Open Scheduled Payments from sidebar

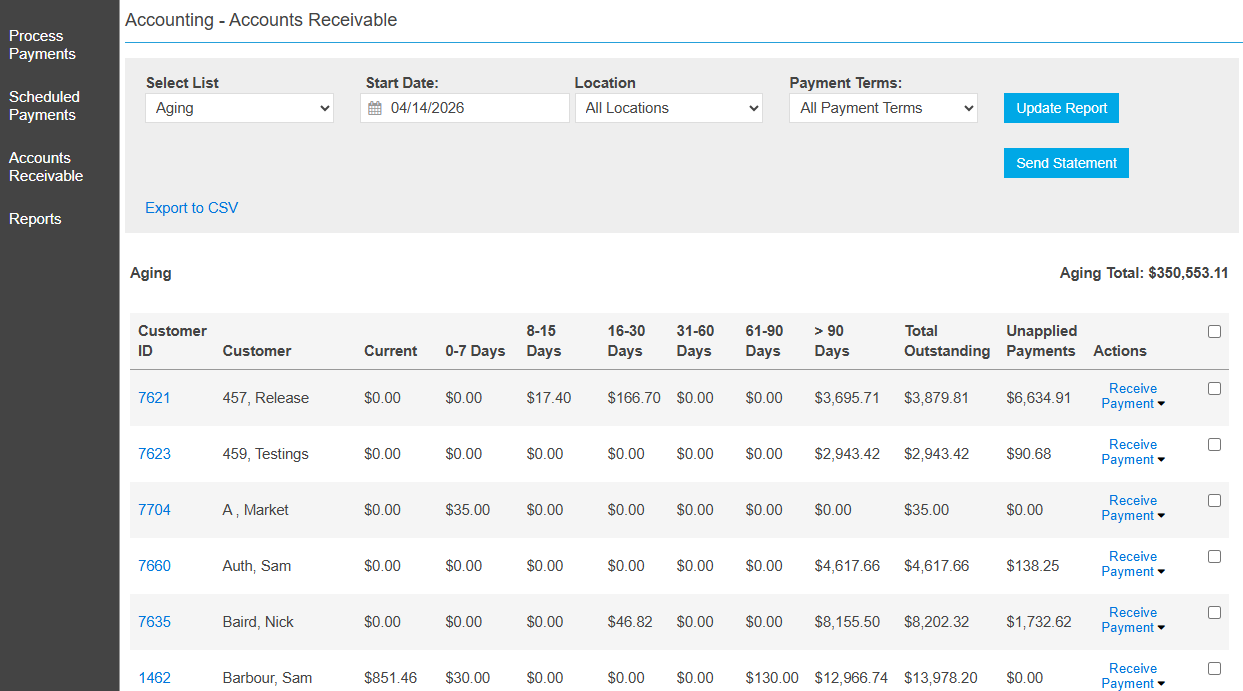pyautogui.click(x=44, y=106)
